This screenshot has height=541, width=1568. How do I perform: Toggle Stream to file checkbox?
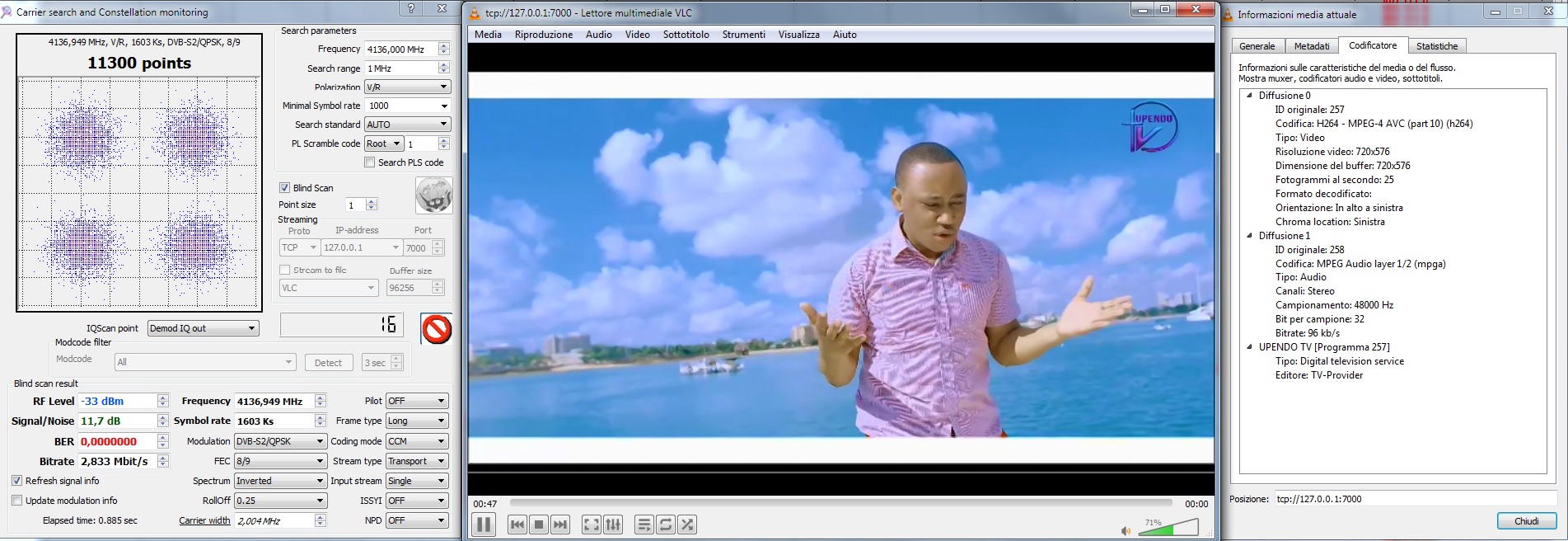point(284,270)
